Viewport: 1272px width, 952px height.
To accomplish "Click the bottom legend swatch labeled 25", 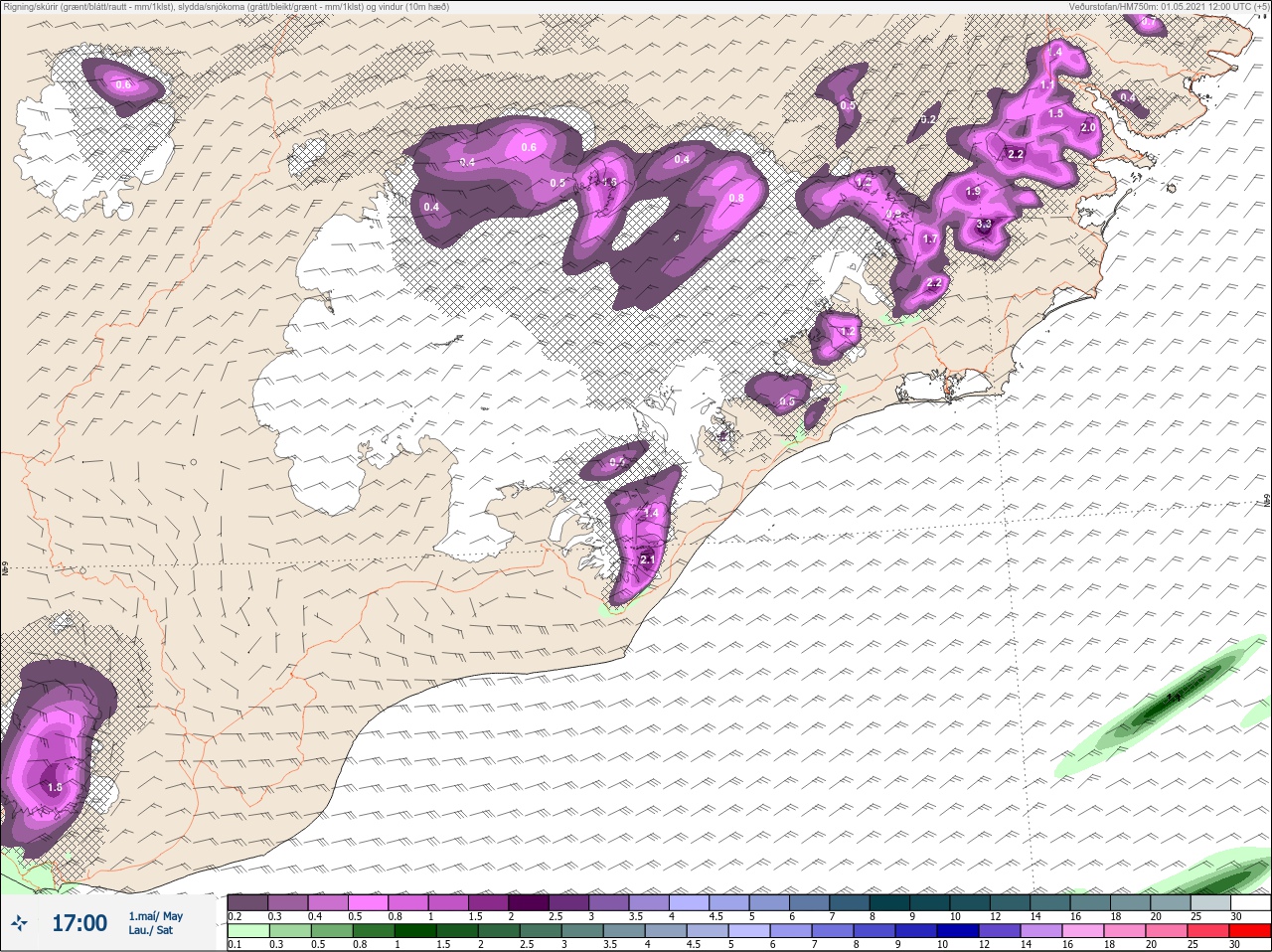I will point(1208,930).
